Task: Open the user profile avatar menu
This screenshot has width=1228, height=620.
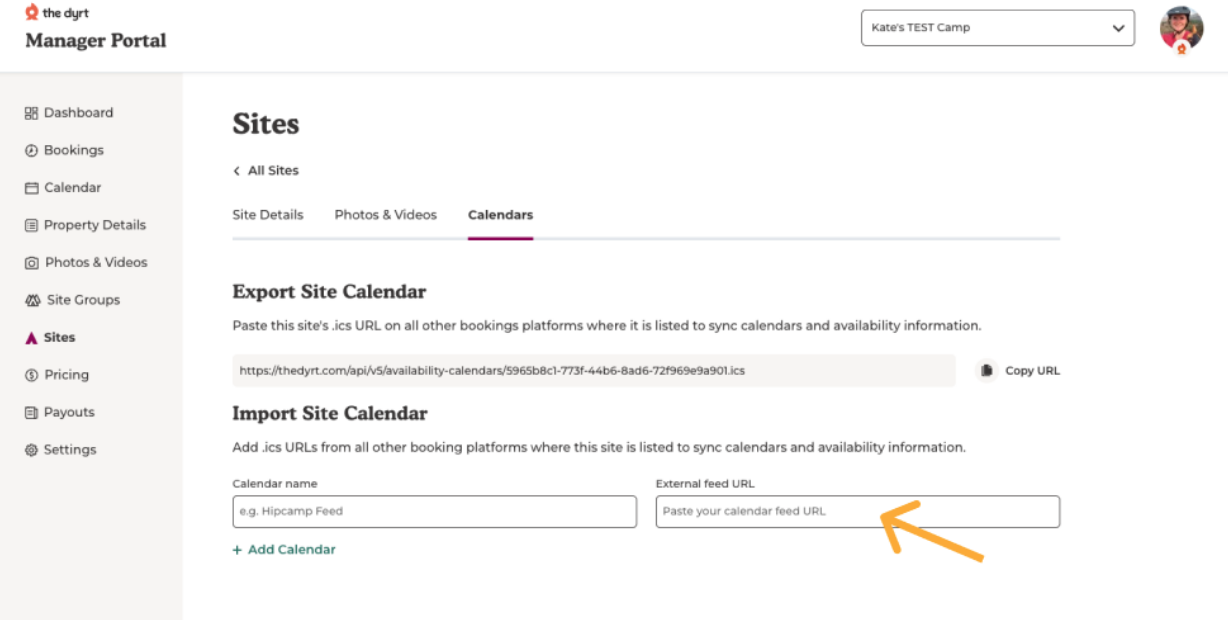Action: [1181, 29]
